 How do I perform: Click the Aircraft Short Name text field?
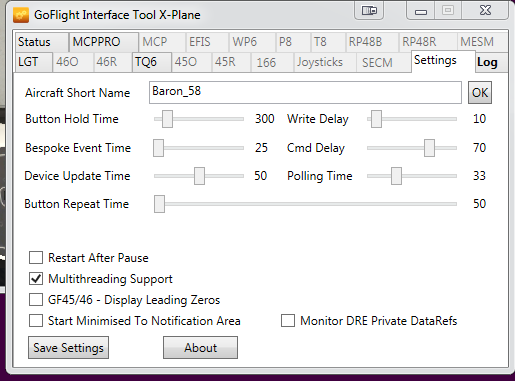pyautogui.click(x=305, y=92)
